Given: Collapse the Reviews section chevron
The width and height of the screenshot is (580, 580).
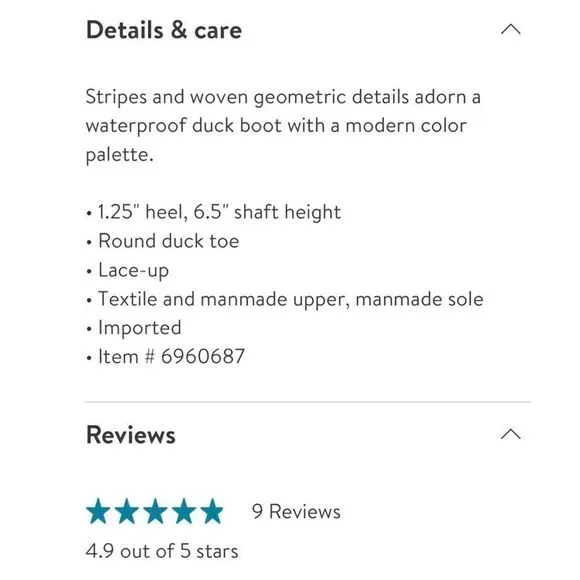Looking at the screenshot, I should point(510,434).
